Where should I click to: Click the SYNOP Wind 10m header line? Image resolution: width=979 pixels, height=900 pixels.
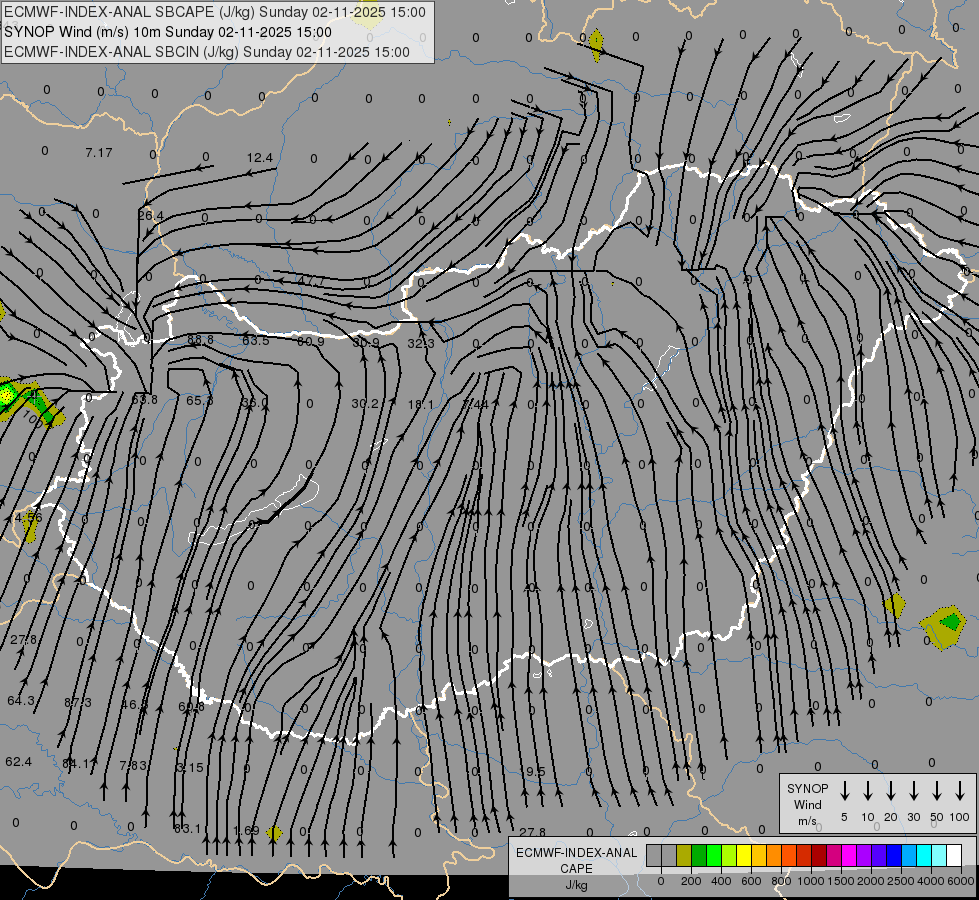point(167,32)
